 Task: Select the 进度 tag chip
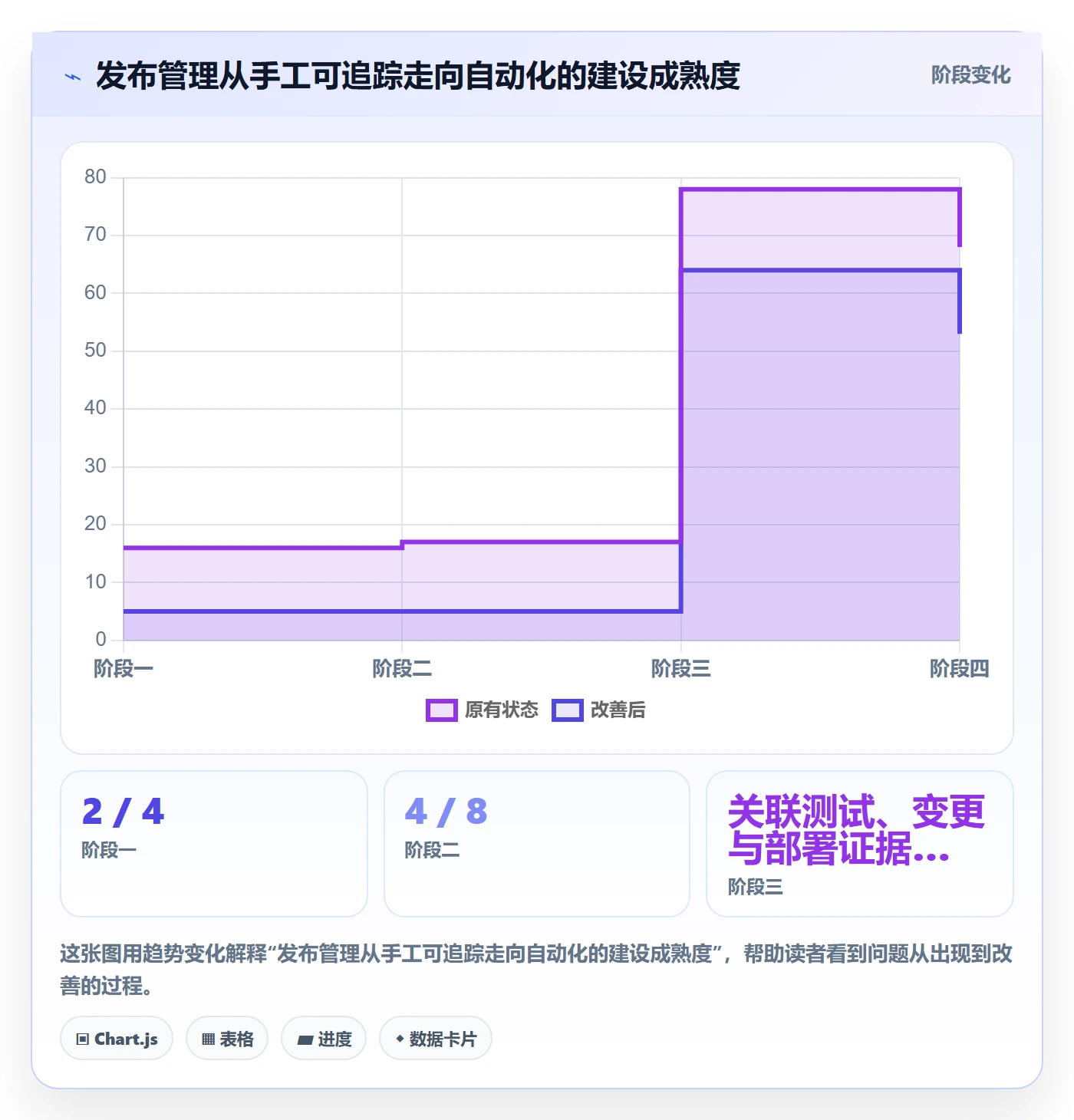[x=324, y=1039]
